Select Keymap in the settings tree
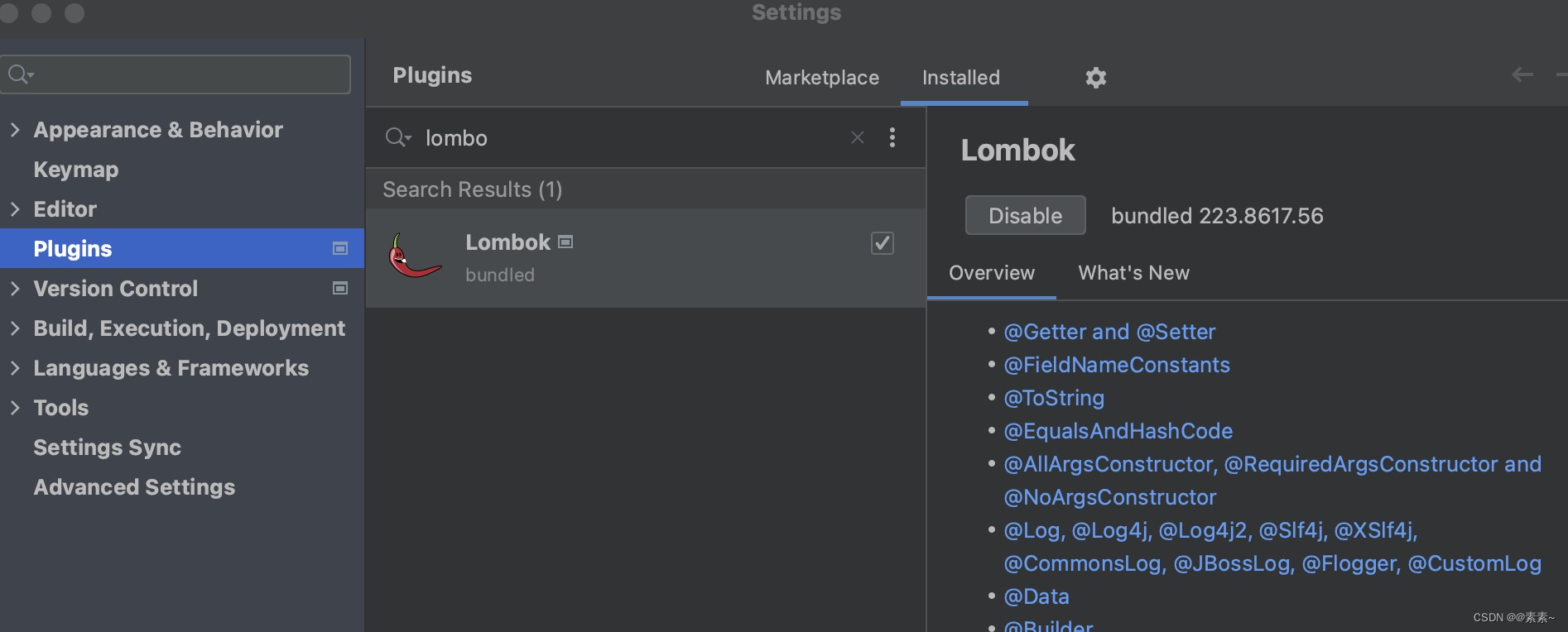The height and width of the screenshot is (632, 1568). [76, 170]
